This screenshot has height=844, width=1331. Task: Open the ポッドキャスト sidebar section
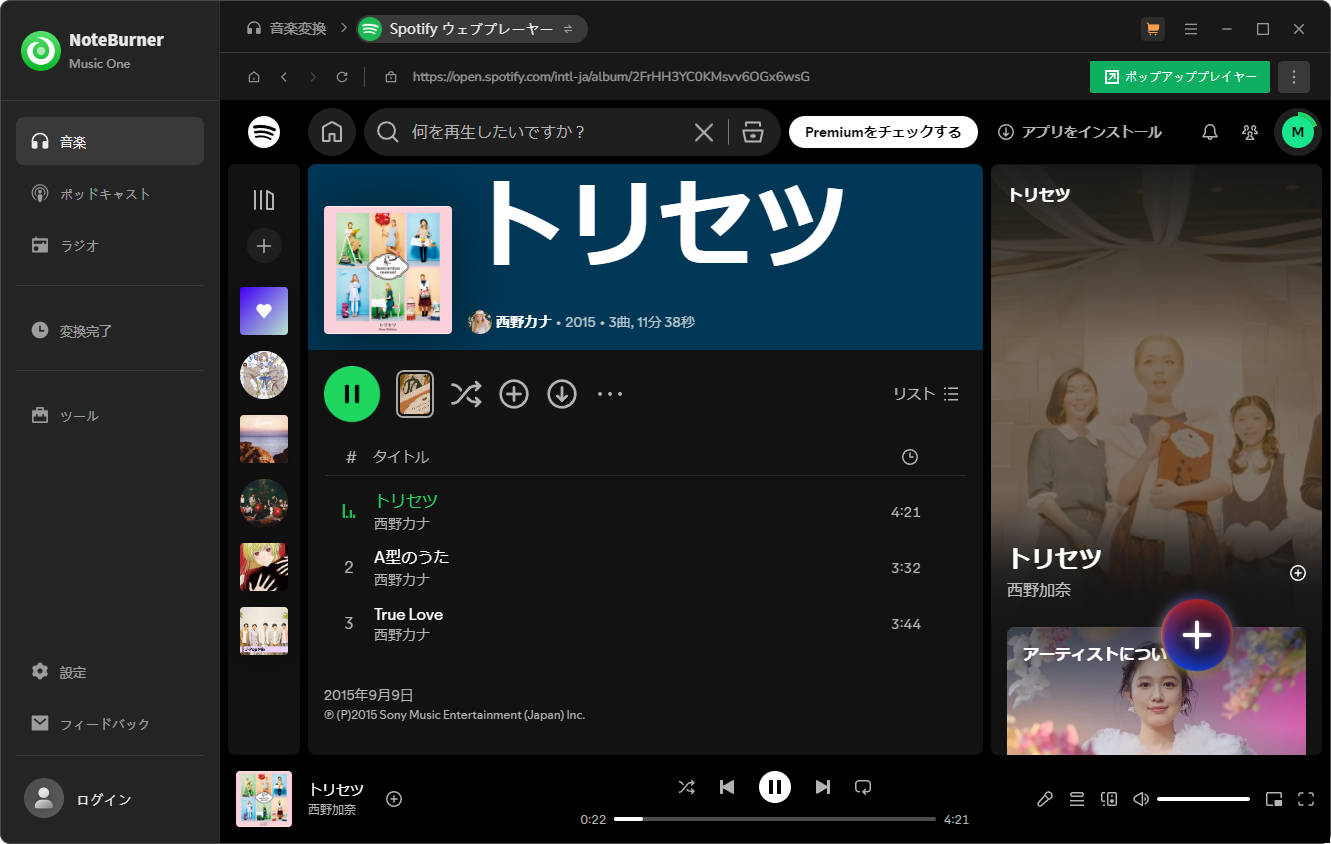point(110,193)
